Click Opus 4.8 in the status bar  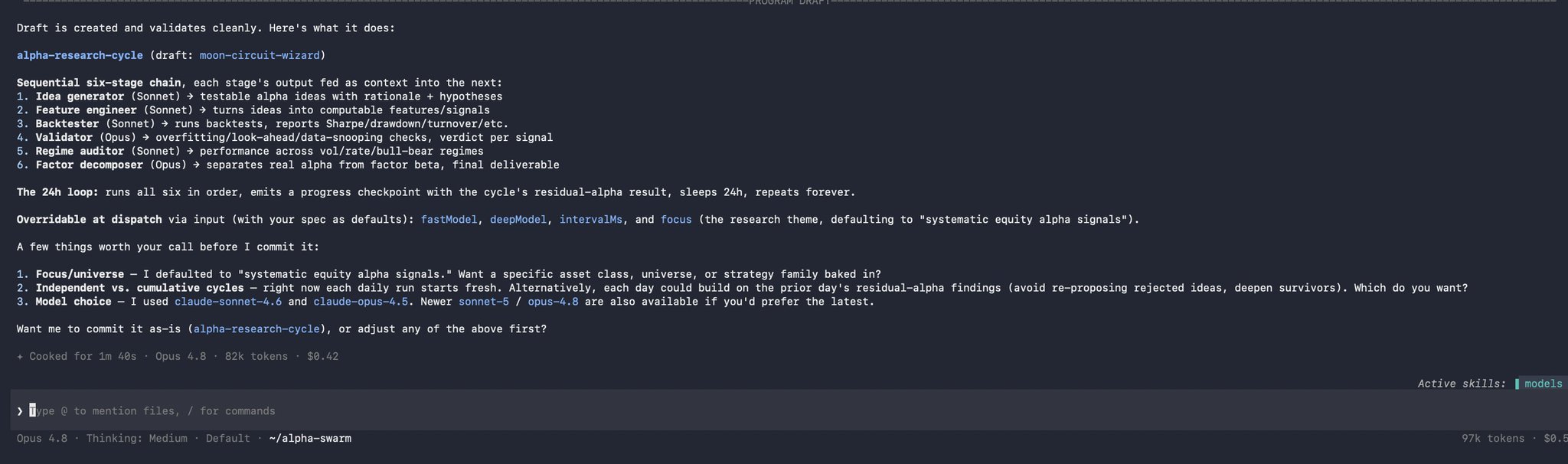pyautogui.click(x=42, y=439)
